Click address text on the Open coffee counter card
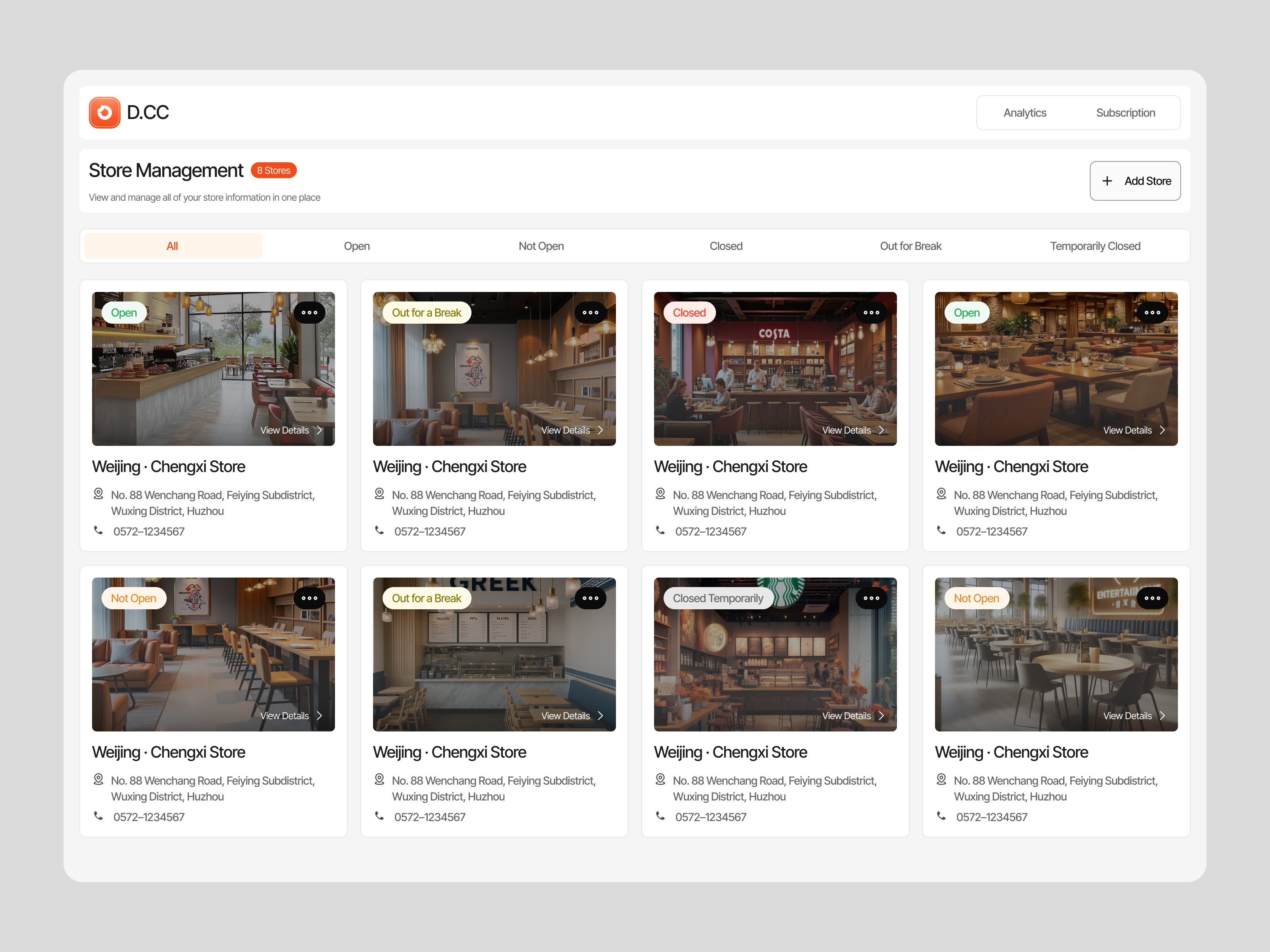 point(213,503)
